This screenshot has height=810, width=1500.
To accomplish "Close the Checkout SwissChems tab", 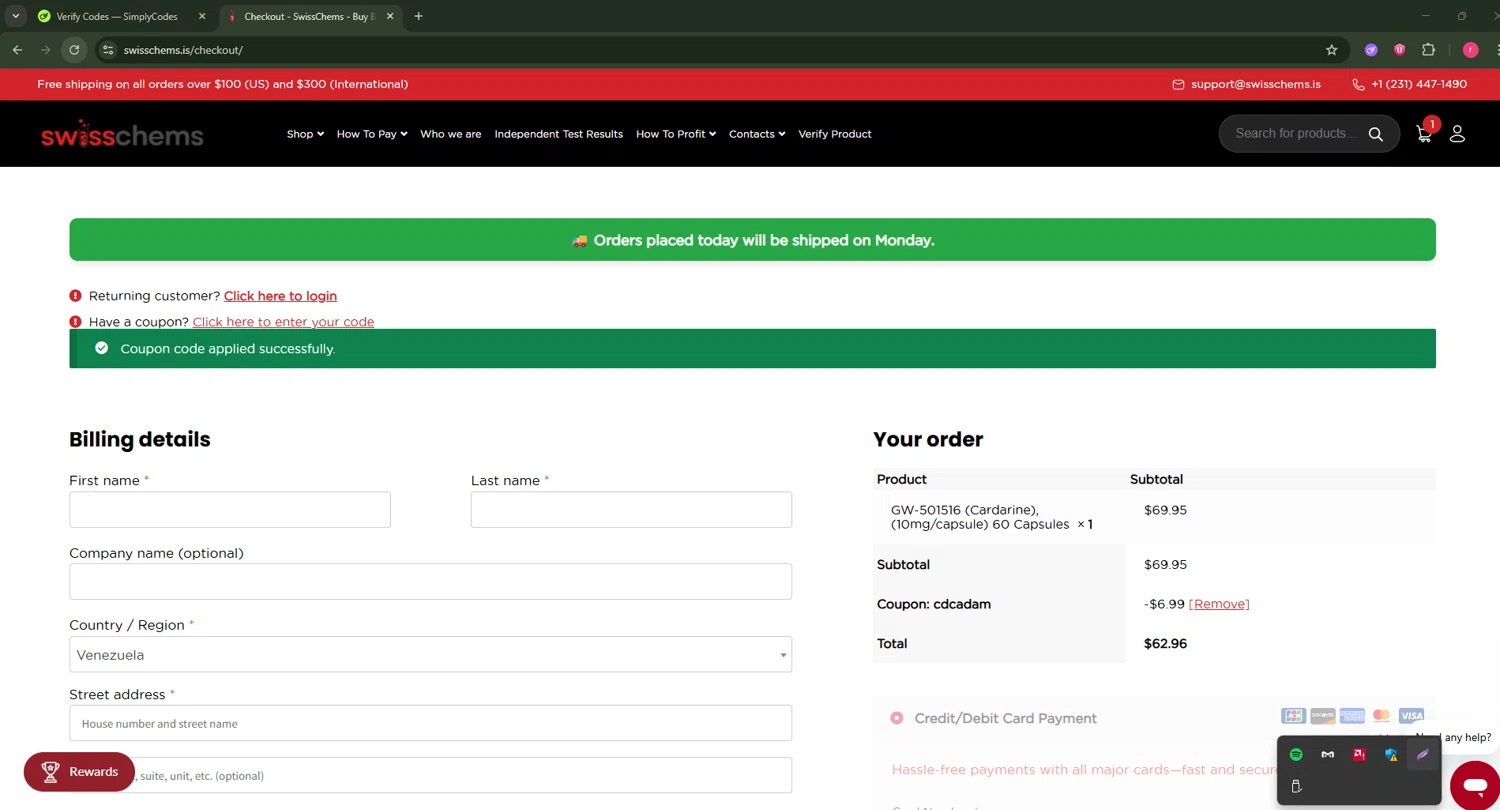I will [x=391, y=17].
